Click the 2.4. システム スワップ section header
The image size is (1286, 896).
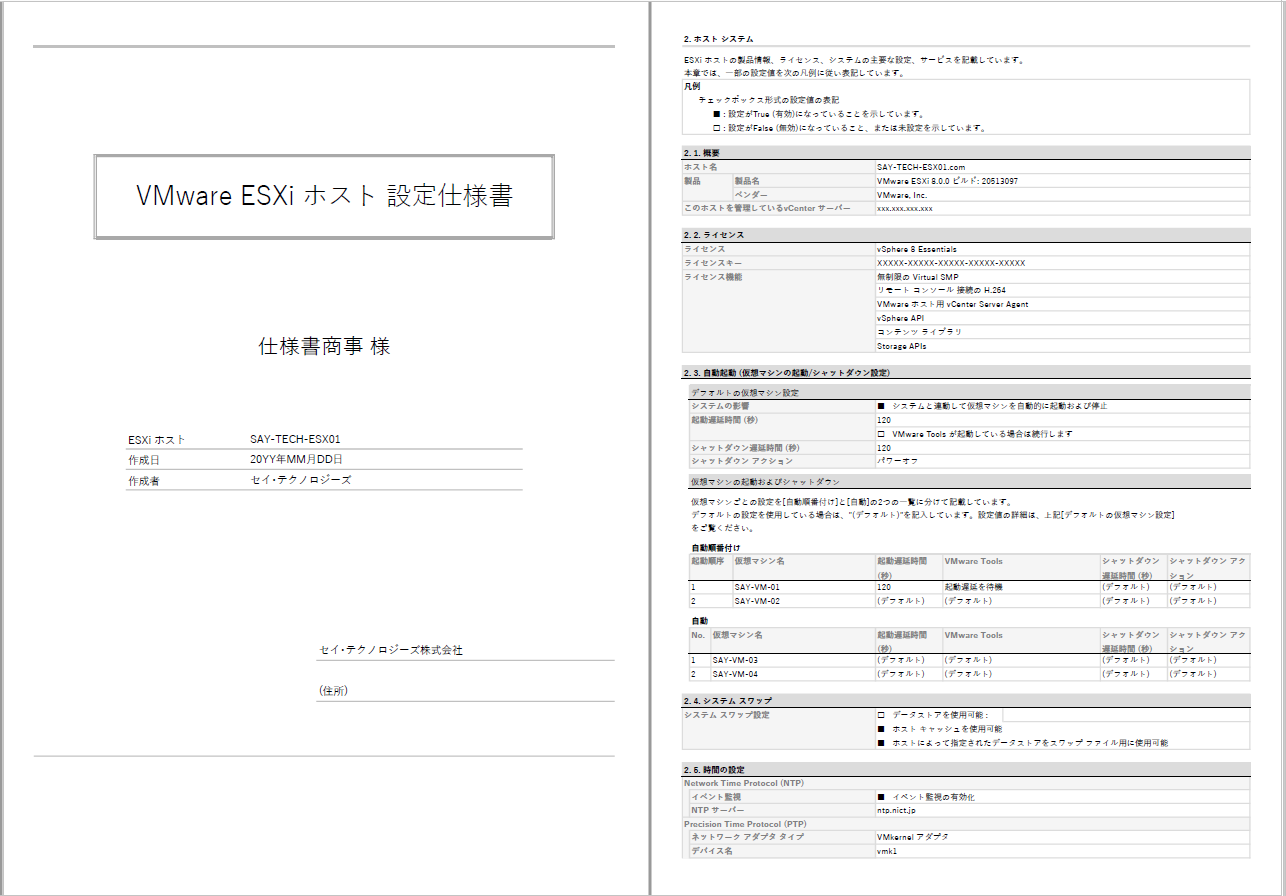click(x=966, y=700)
